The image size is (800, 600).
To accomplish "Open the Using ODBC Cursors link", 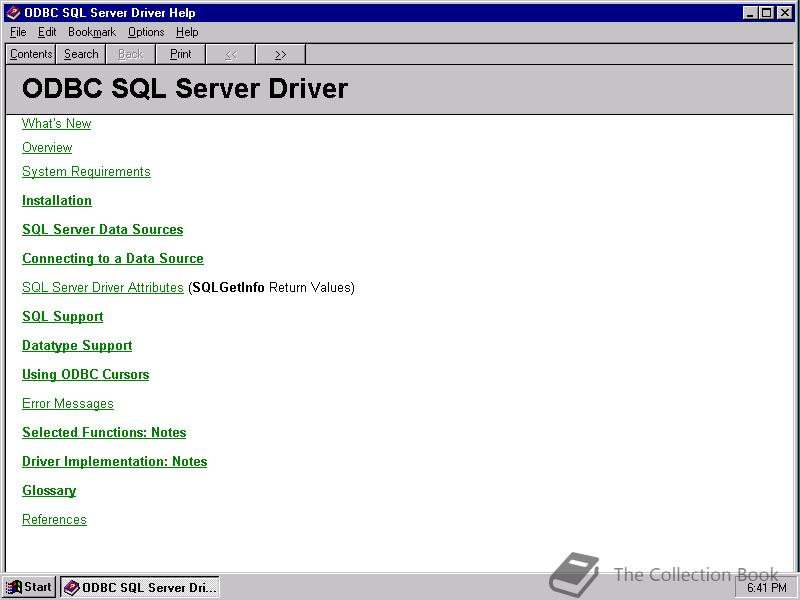I will click(86, 374).
